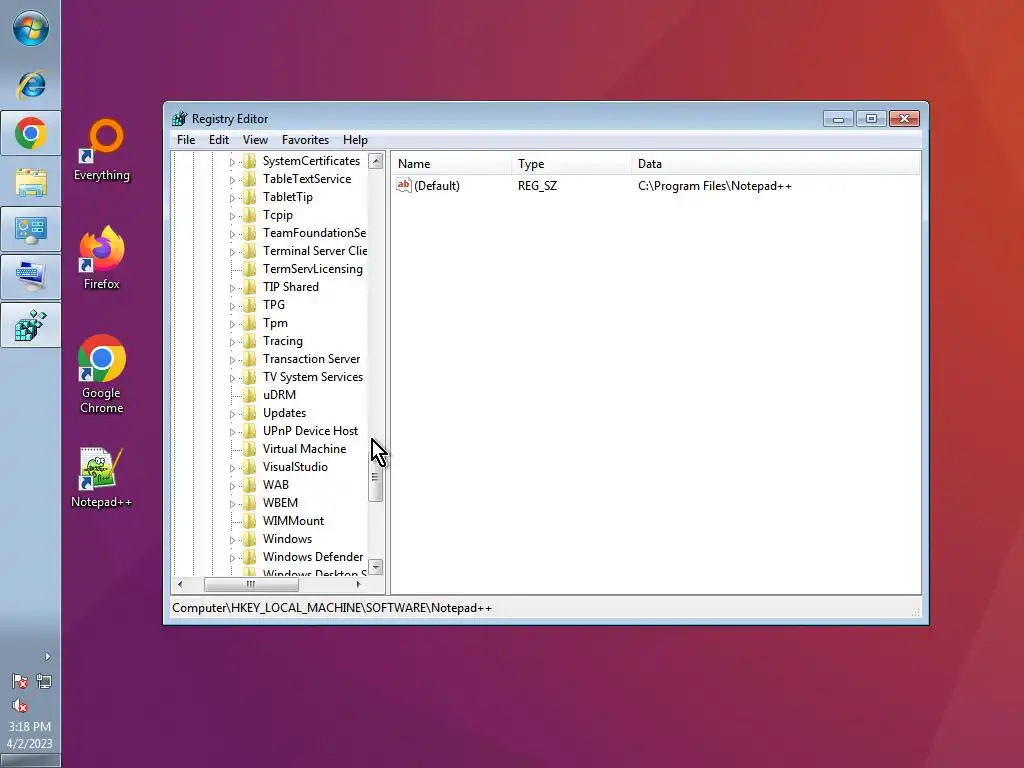Open the File menu

(x=186, y=140)
